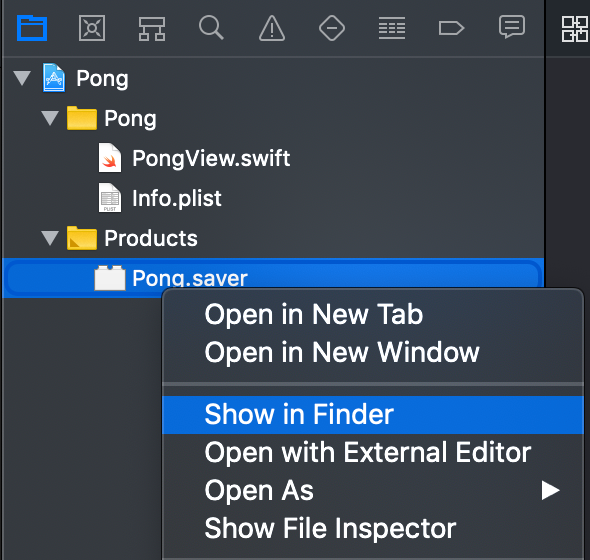
Task: Choose Open in New Tab
Action: [x=373, y=315]
